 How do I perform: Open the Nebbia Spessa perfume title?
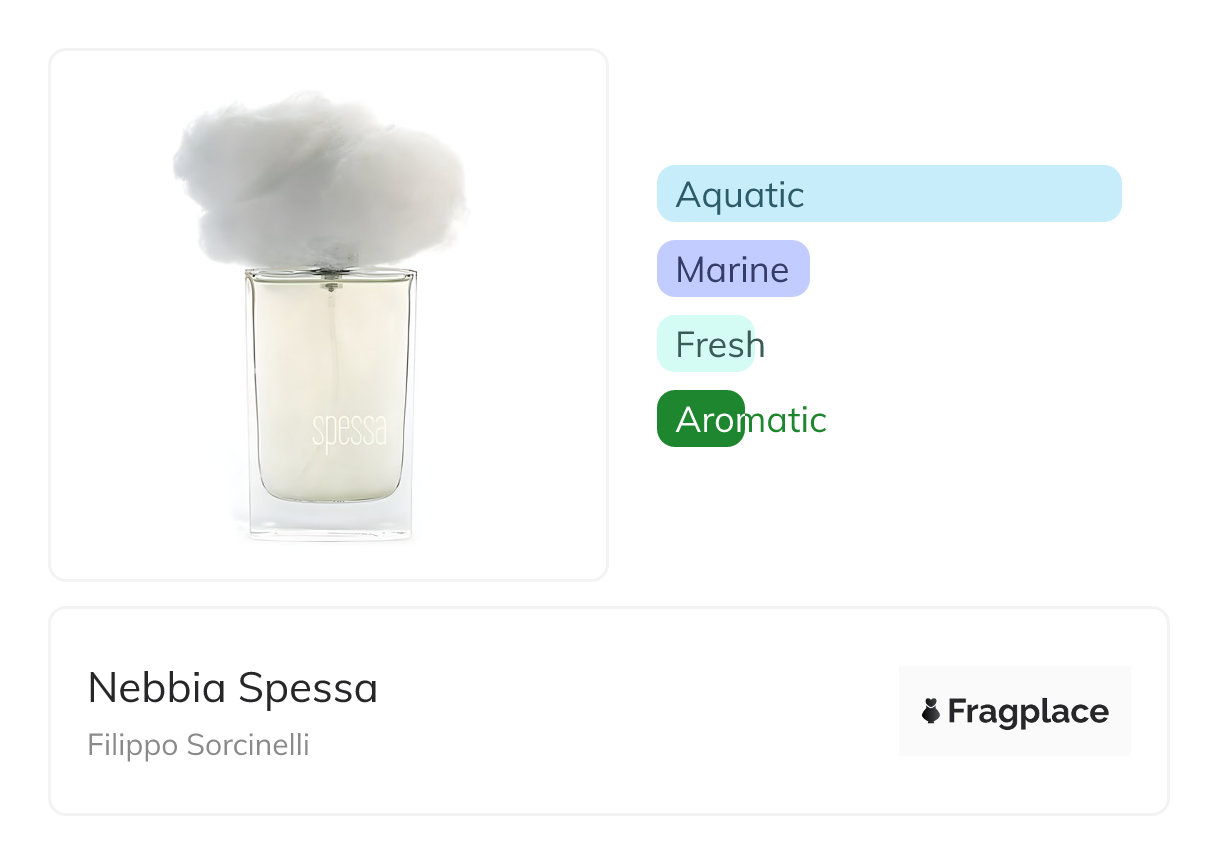(232, 688)
